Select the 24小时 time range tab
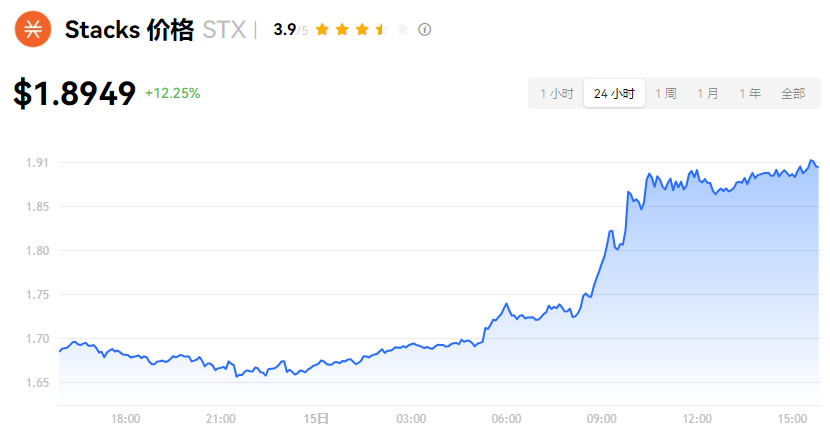830x437 pixels. tap(614, 93)
